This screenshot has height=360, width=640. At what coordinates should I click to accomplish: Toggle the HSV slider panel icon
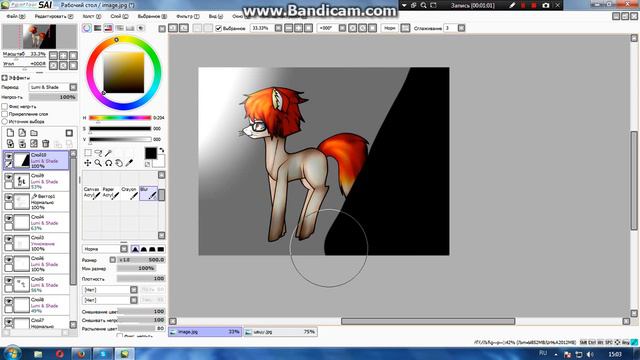coord(108,28)
